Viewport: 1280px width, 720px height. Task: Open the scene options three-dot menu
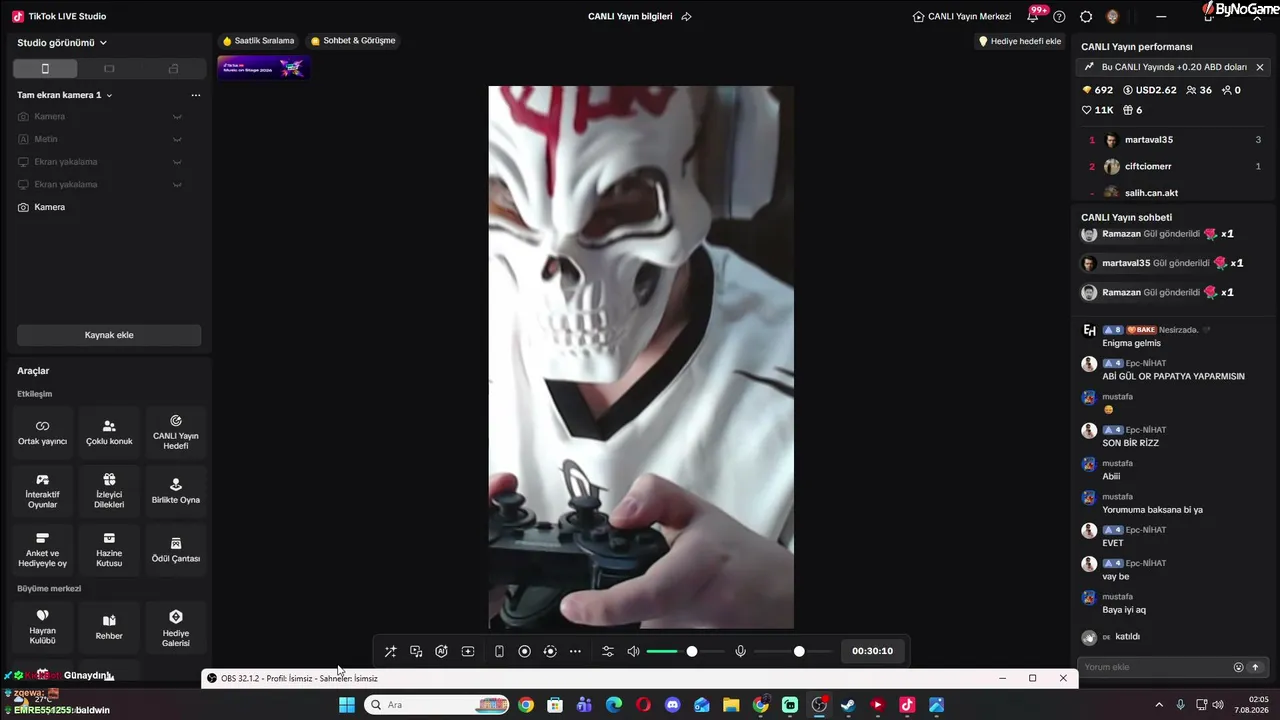pos(196,95)
